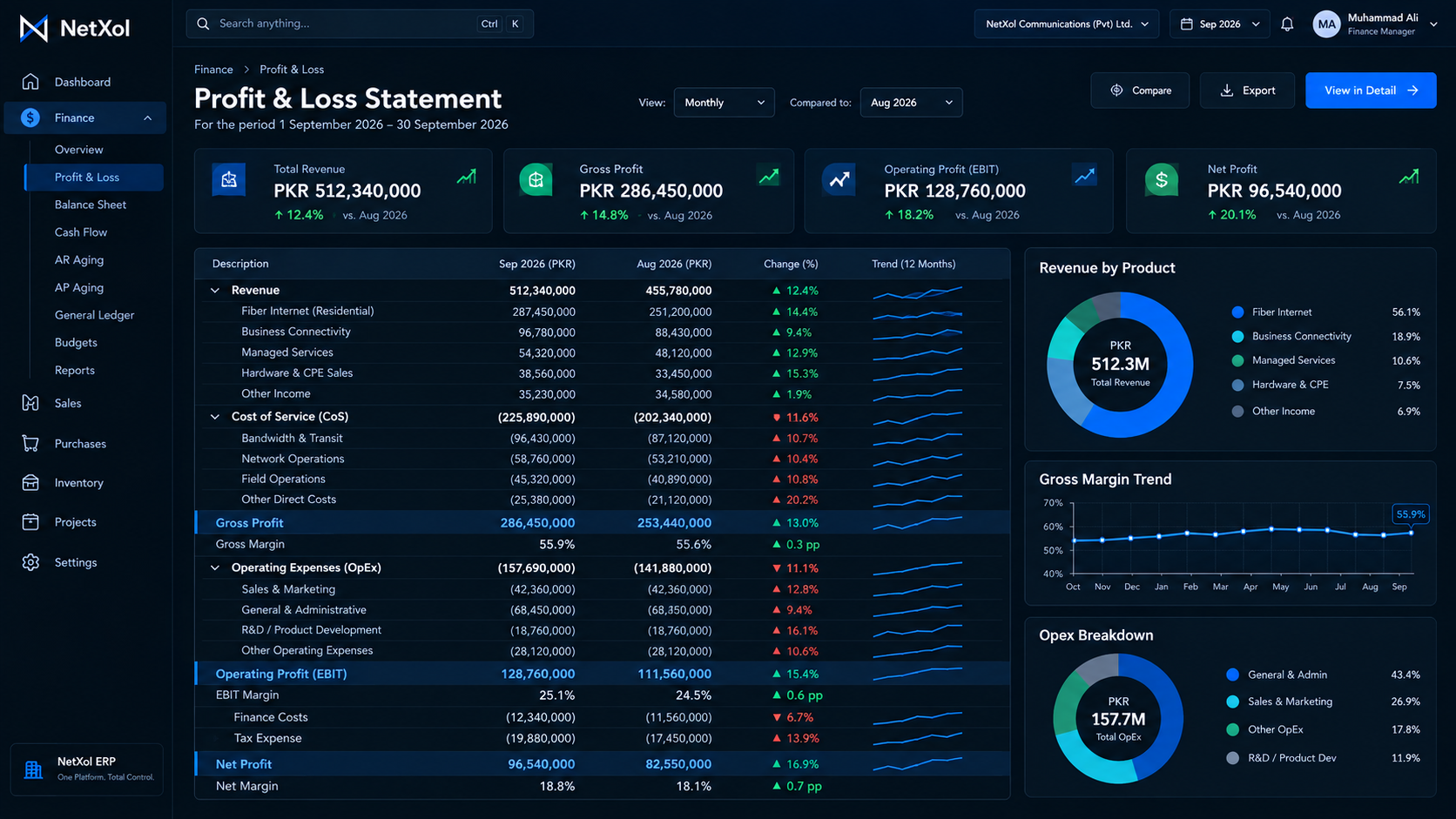Click the Gross Profit card icon
Viewport: 1456px width, 819px height.
tap(536, 179)
